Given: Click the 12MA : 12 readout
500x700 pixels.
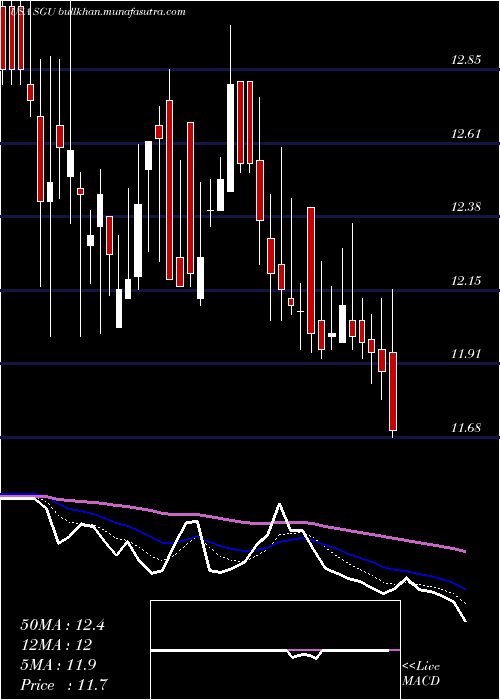Looking at the screenshot, I should pyautogui.click(x=56, y=645).
